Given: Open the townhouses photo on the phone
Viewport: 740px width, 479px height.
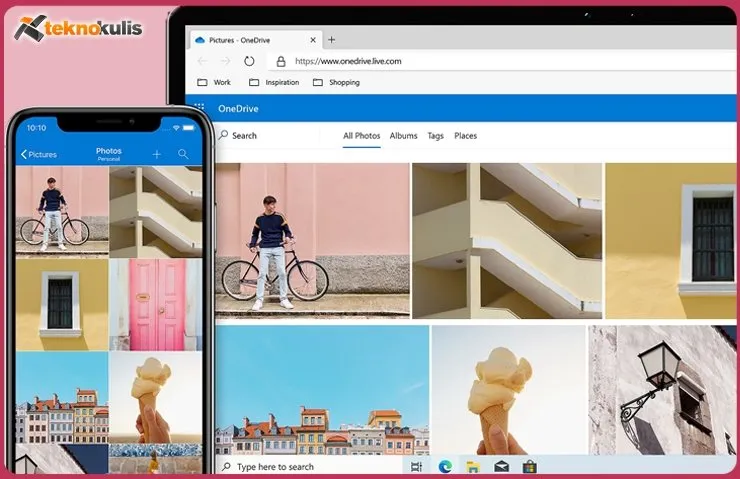Looking at the screenshot, I should [62, 398].
